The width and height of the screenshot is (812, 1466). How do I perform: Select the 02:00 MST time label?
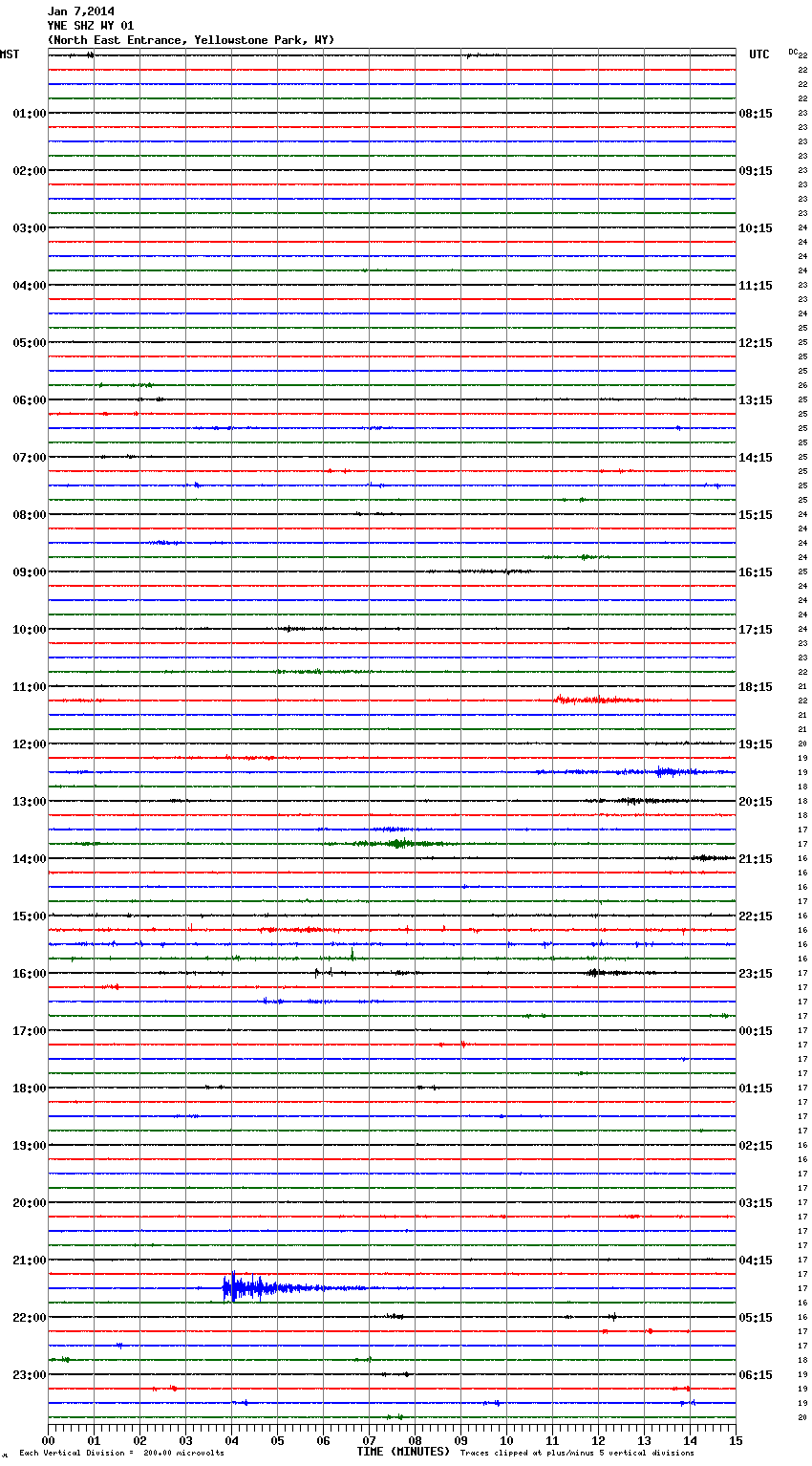tap(30, 171)
